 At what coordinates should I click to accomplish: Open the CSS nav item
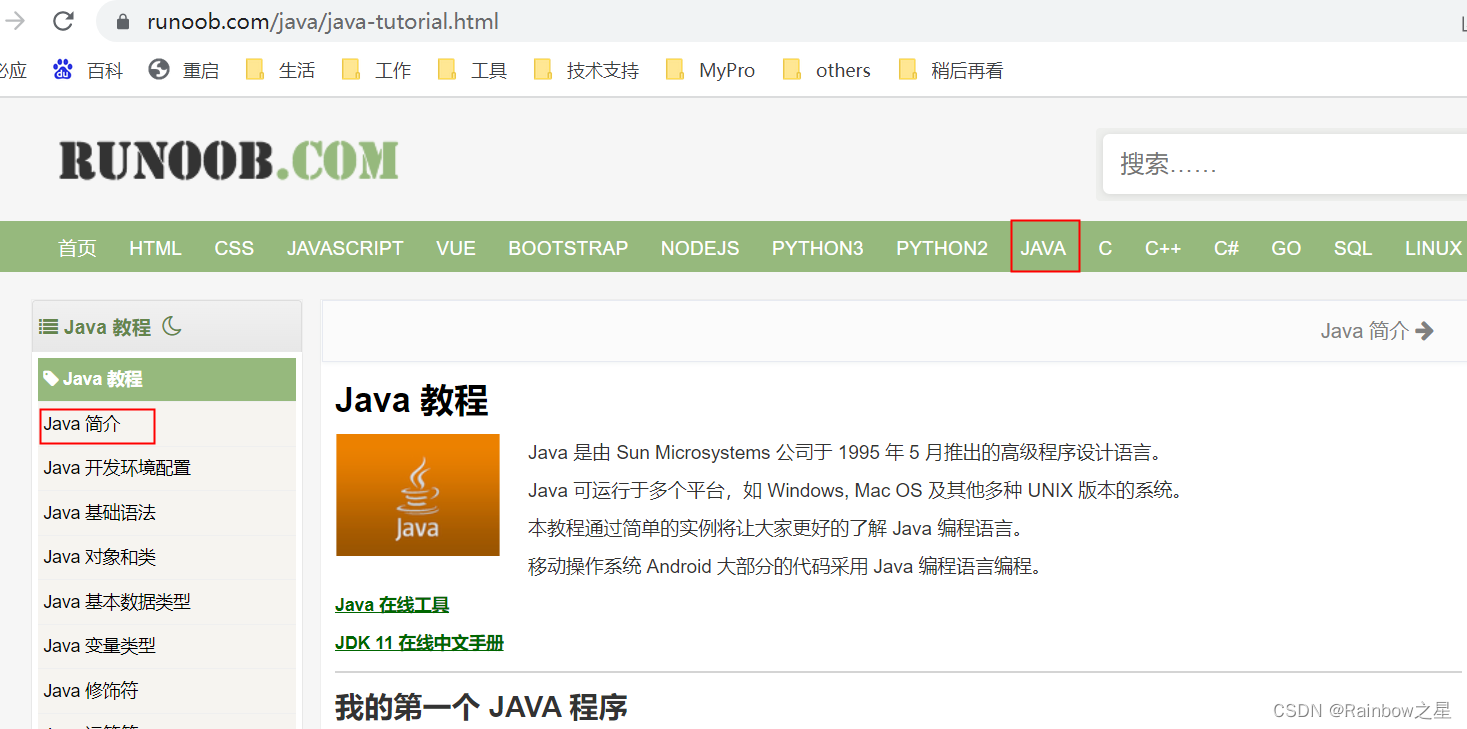[234, 248]
